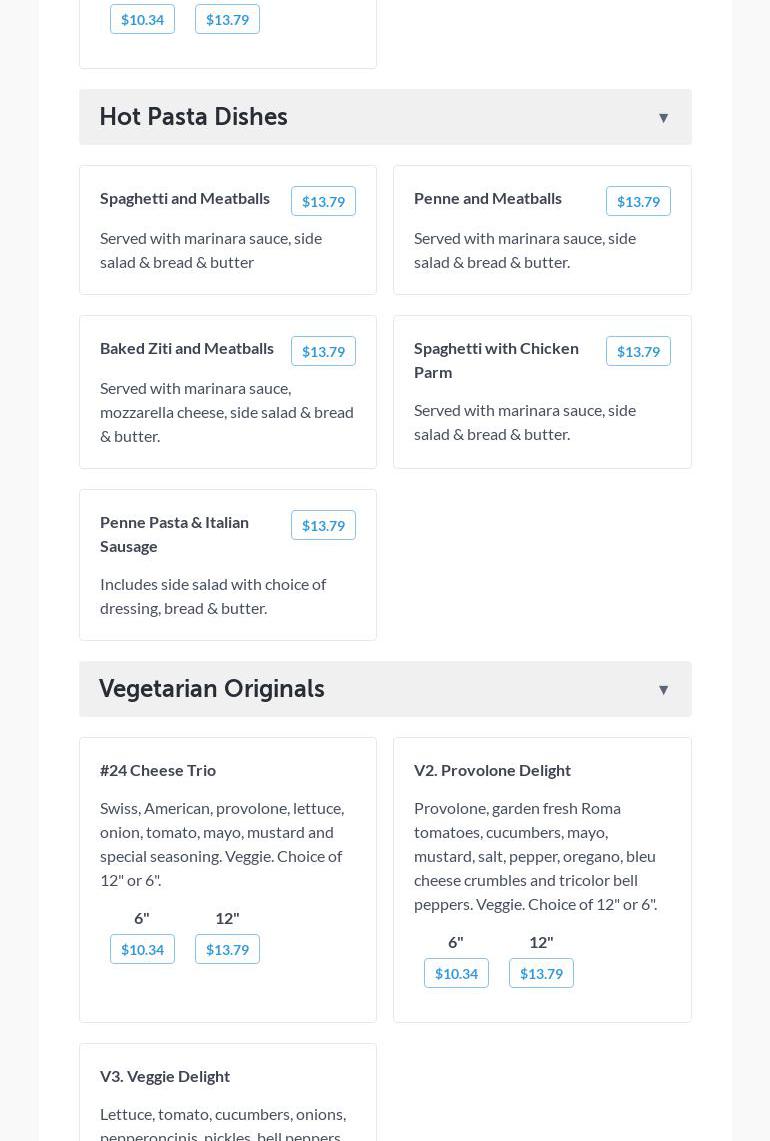Screen dimensions: 770x1141
Task: Open the Penne and Meatballs item title
Action: (x=488, y=198)
